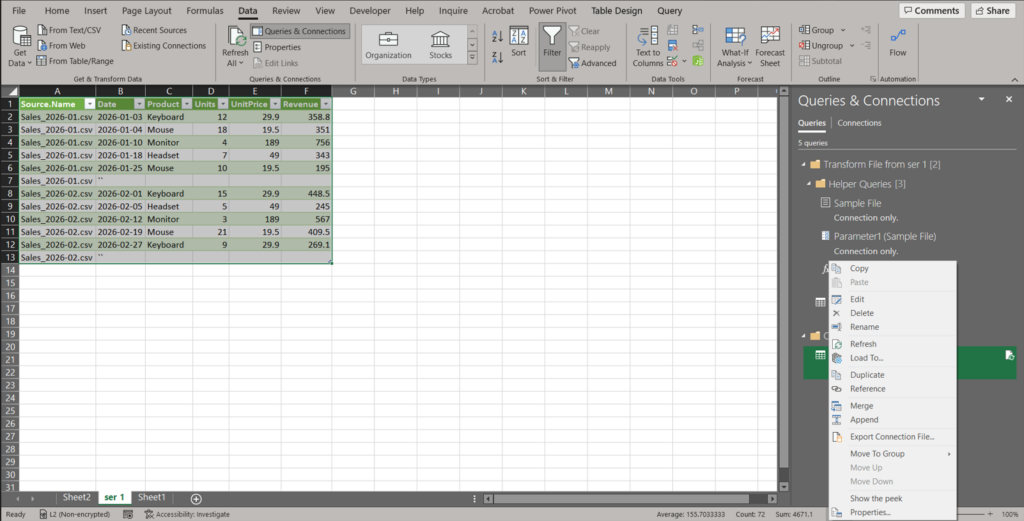Viewport: 1024px width, 521px height.
Task: Click the Share button
Action: point(991,10)
